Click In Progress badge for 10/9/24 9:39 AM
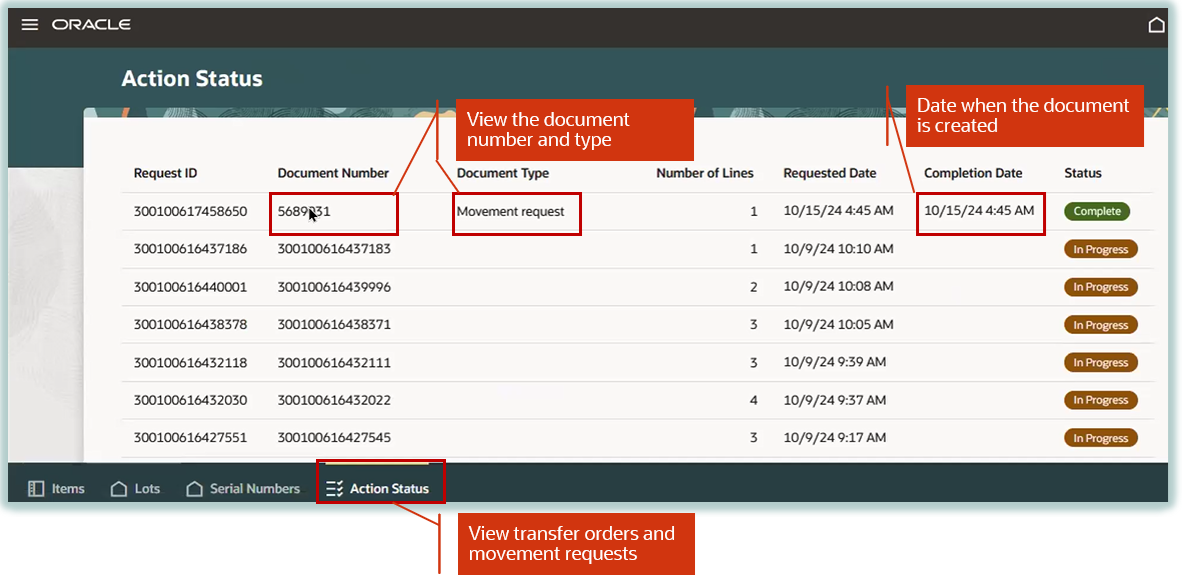Screen dimensions: 1182x582 pos(1101,363)
